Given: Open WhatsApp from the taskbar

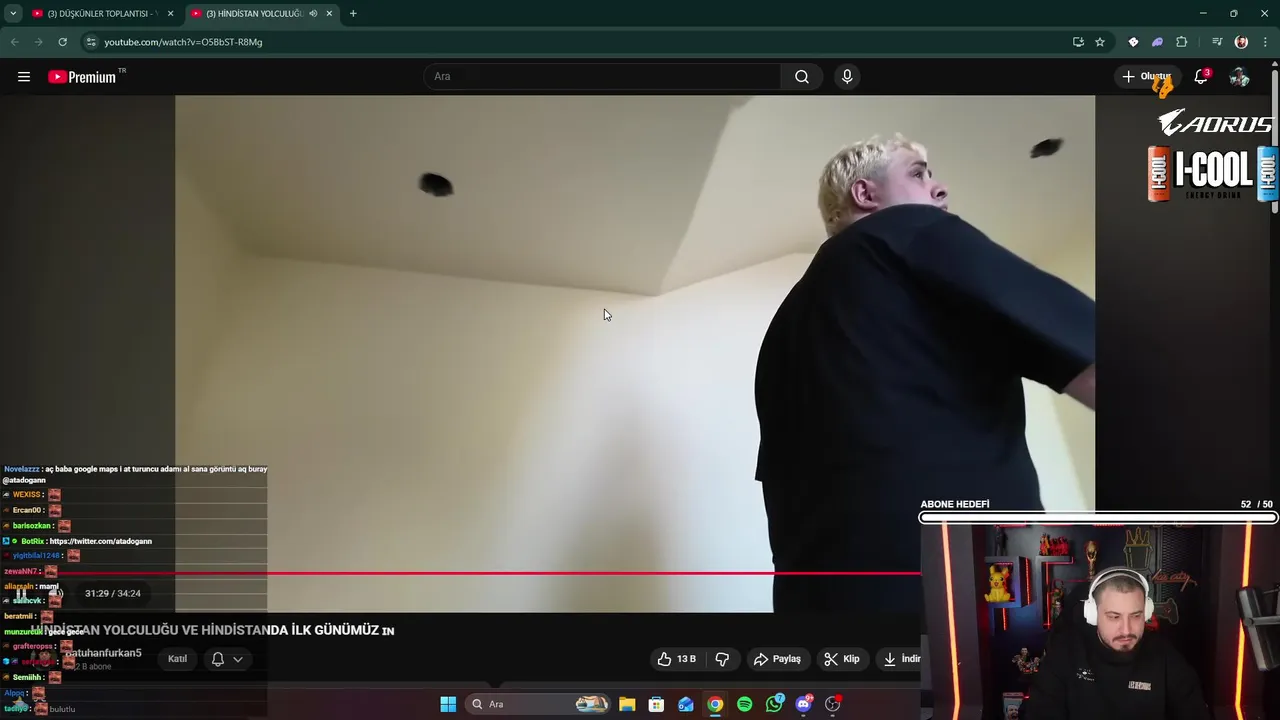Looking at the screenshot, I should pyautogui.click(x=774, y=704).
